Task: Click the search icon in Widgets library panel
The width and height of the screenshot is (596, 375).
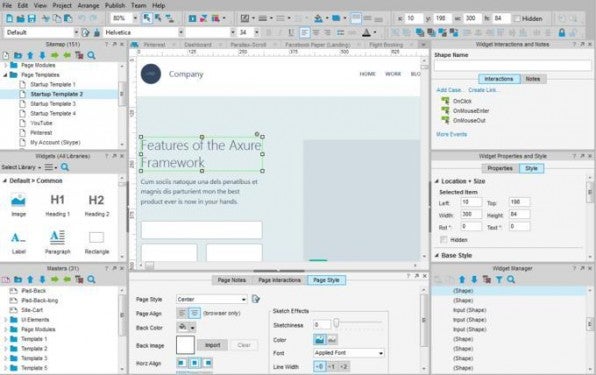Action: pyautogui.click(x=65, y=167)
